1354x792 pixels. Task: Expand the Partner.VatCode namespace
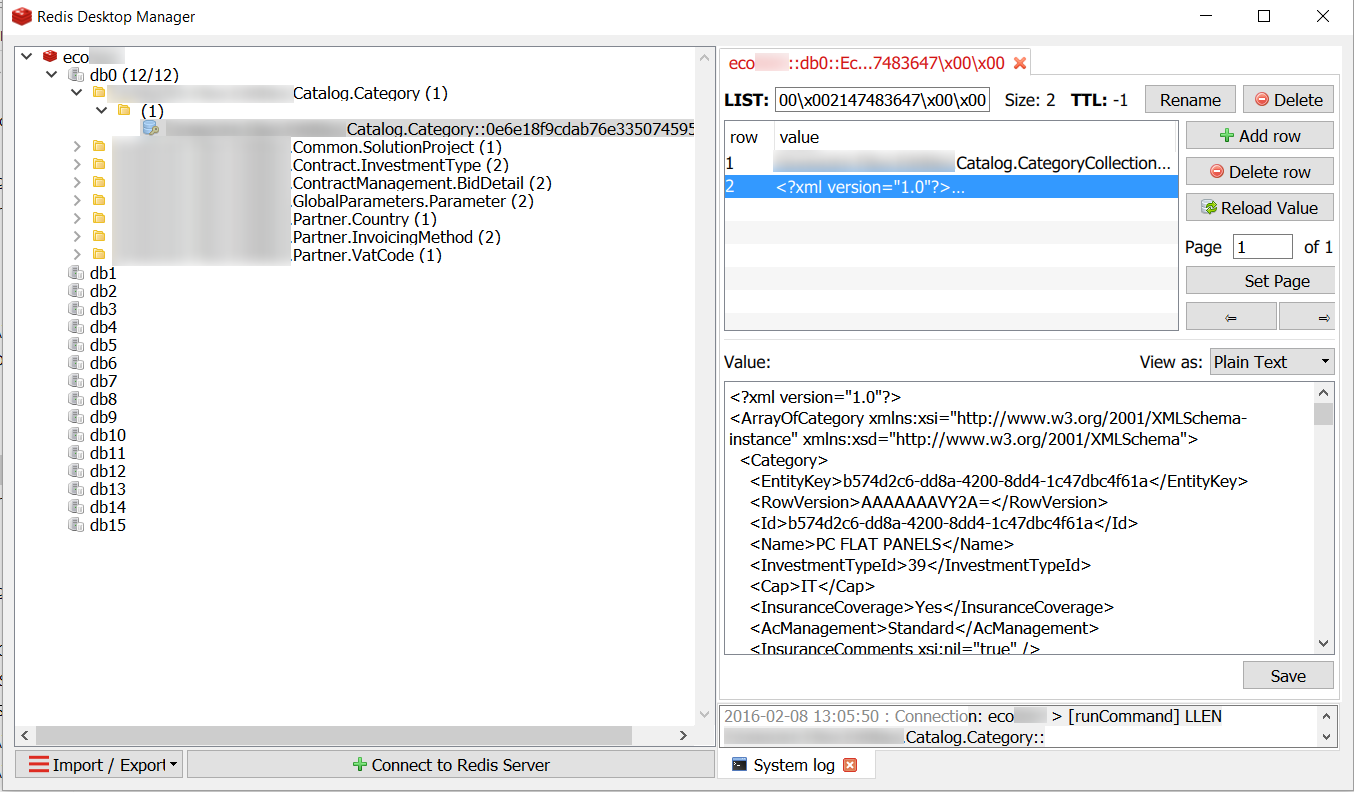click(76, 255)
